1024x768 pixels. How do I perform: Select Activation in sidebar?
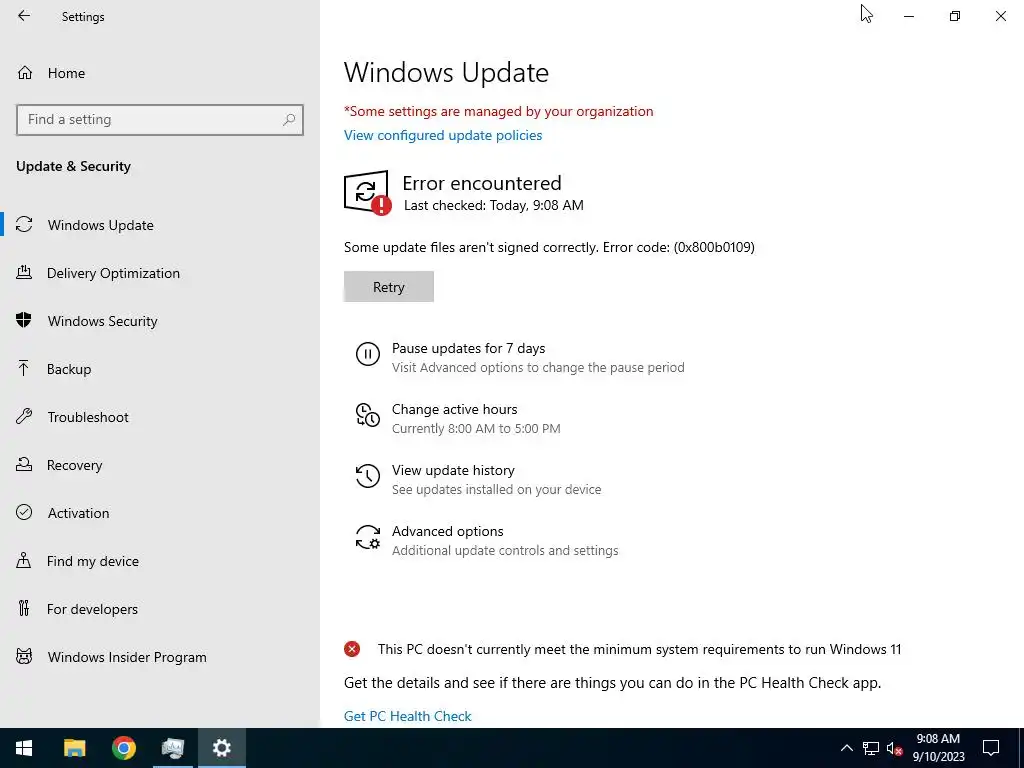pyautogui.click(x=78, y=513)
